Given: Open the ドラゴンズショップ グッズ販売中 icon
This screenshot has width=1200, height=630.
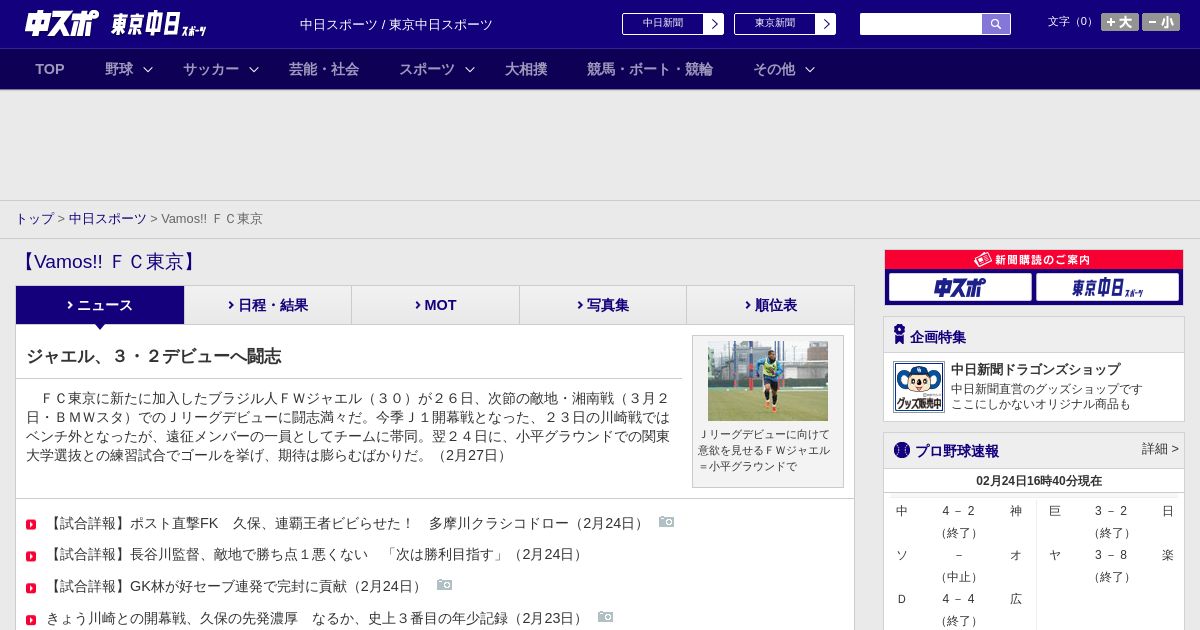Looking at the screenshot, I should coord(919,387).
